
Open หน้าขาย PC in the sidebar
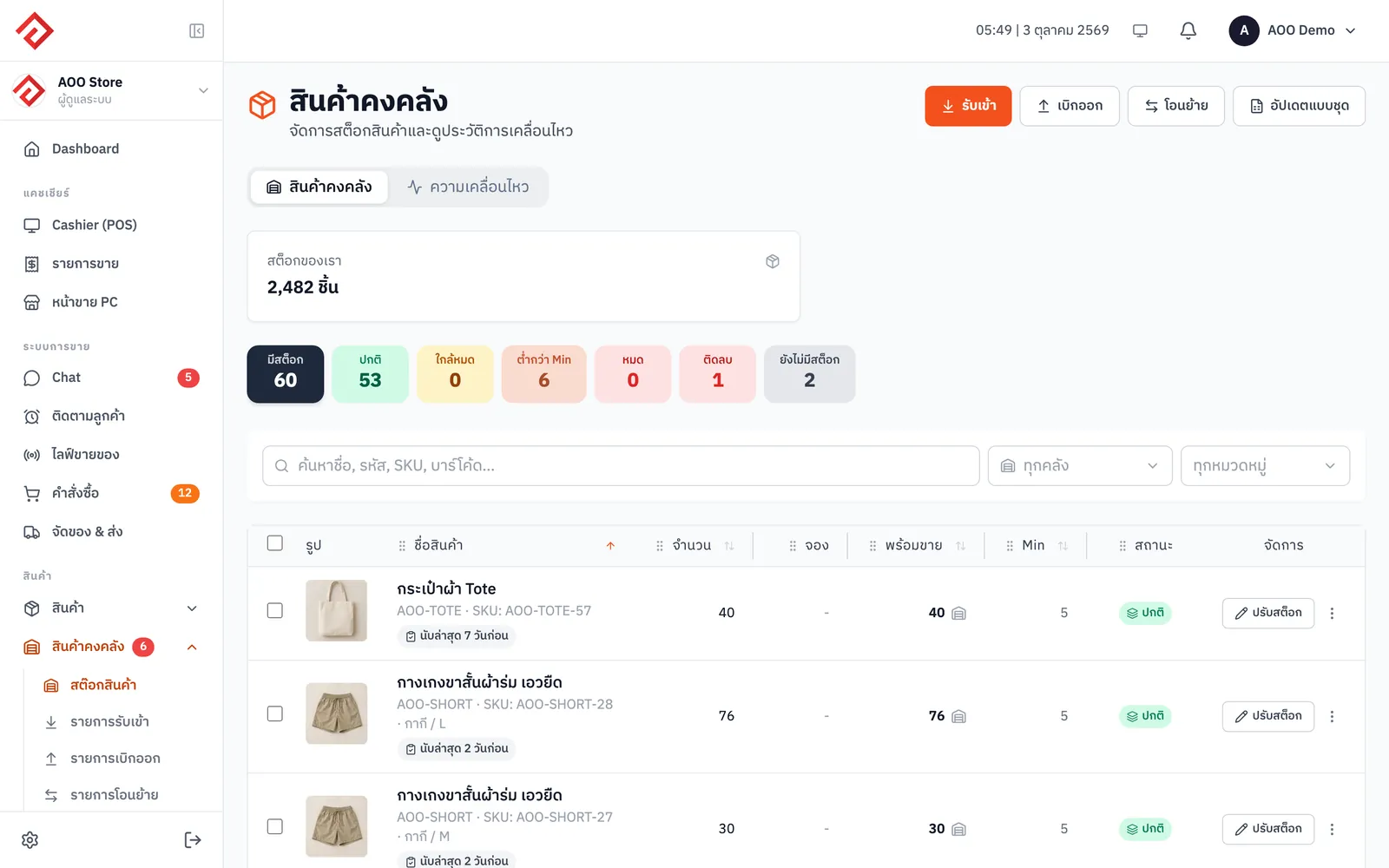click(111, 302)
